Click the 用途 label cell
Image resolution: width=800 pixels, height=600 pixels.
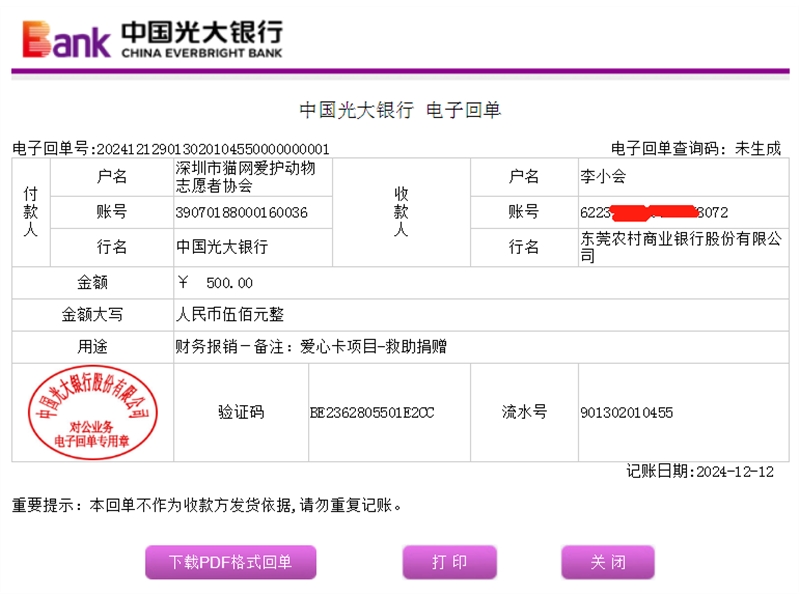point(92,347)
